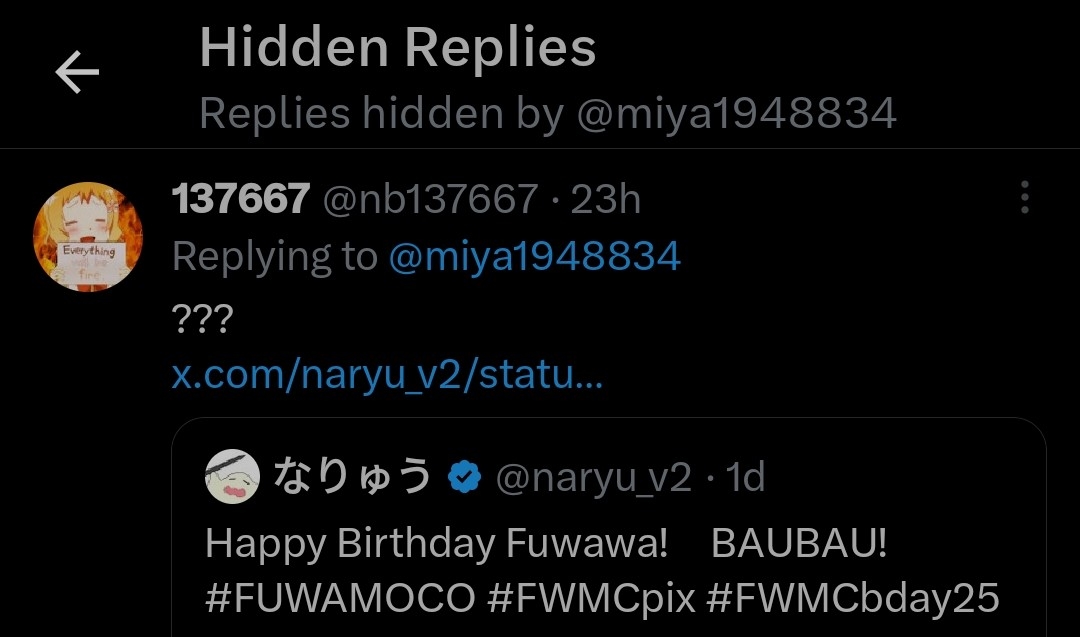This screenshot has height=637, width=1080.
Task: Click the 'Replies hidden by @miya1948834' subtitle
Action: 548,113
